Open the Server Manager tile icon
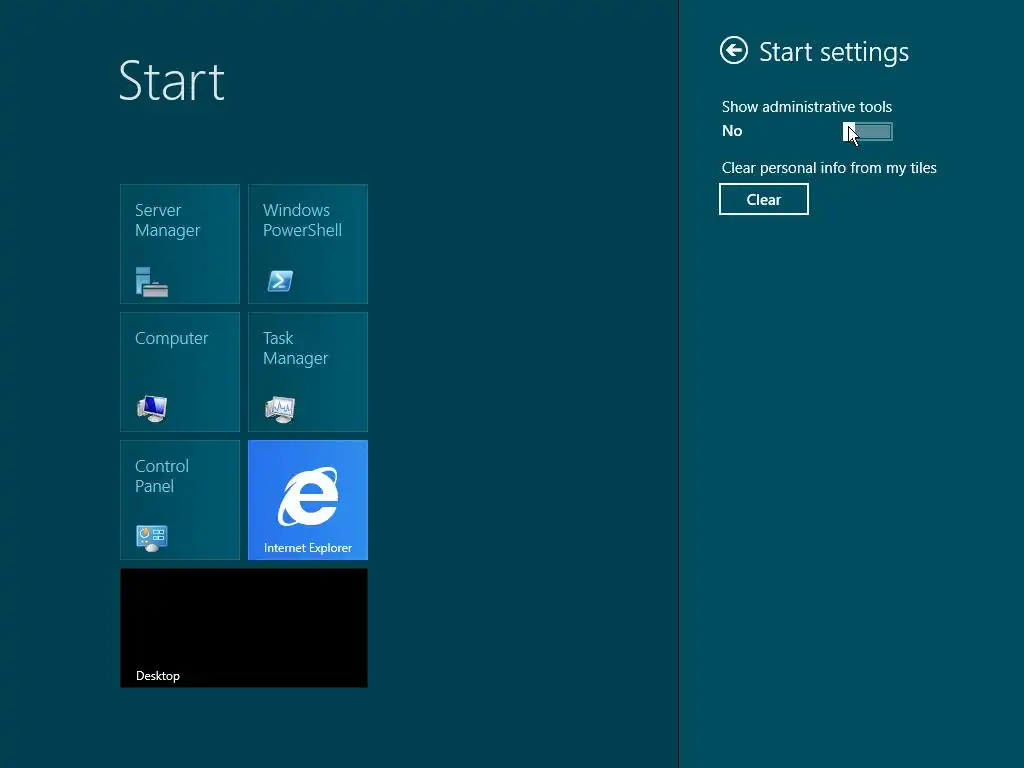This screenshot has width=1024, height=768. click(152, 281)
